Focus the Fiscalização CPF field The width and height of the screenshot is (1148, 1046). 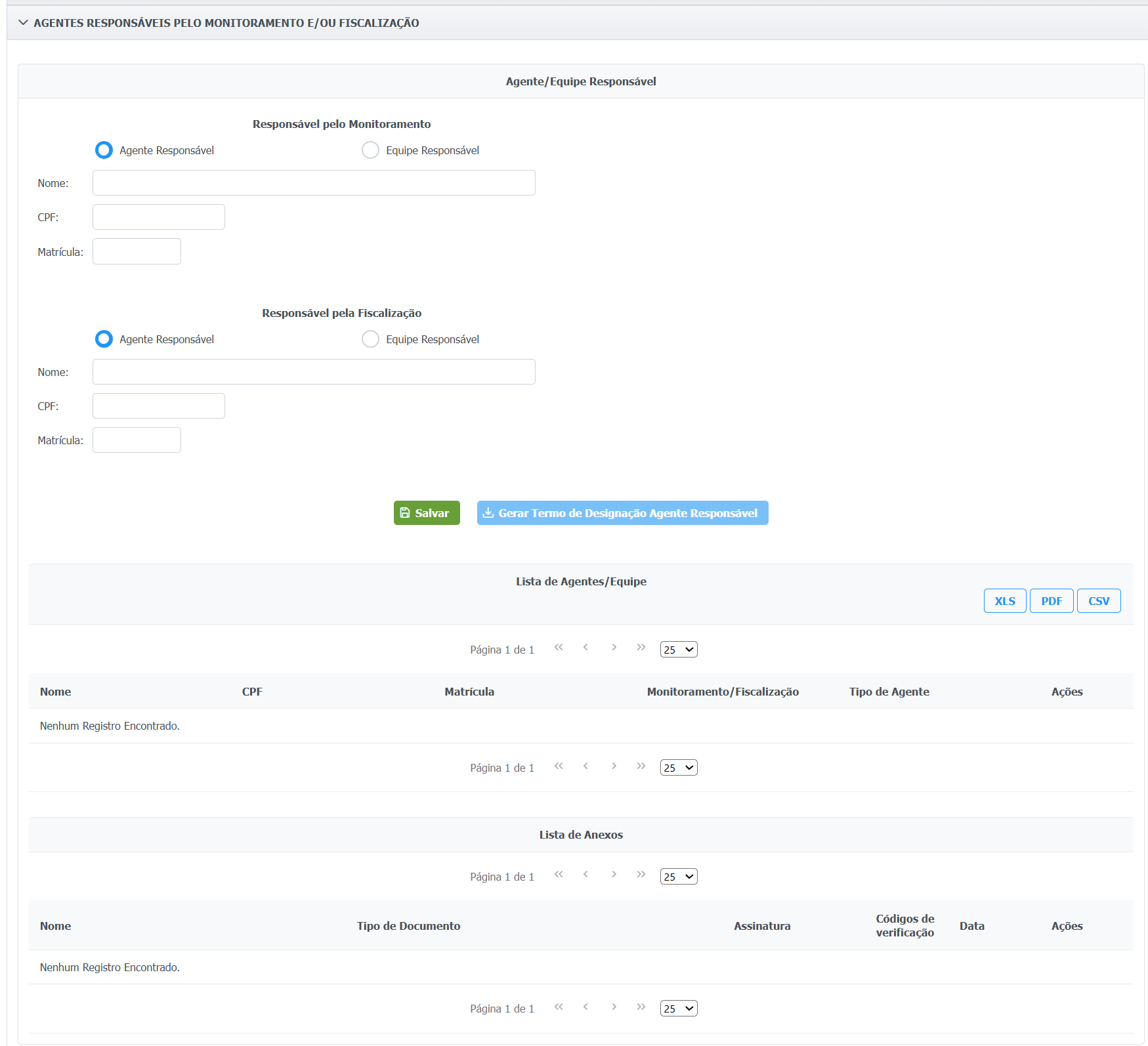(x=159, y=406)
